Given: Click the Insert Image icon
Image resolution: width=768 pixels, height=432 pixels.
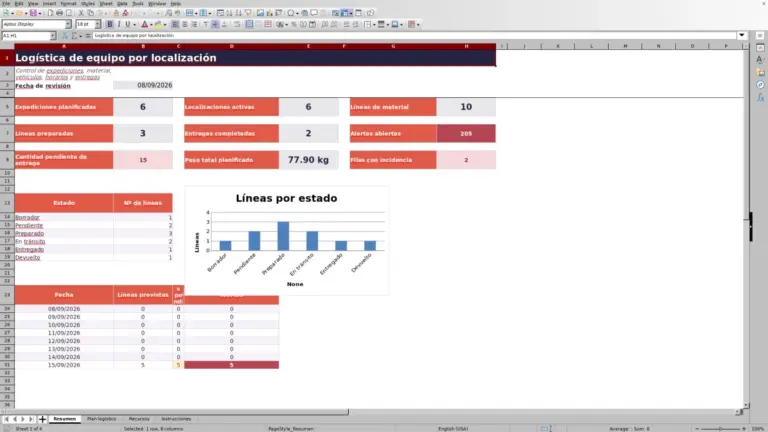Looking at the screenshot, I should tap(260, 13).
